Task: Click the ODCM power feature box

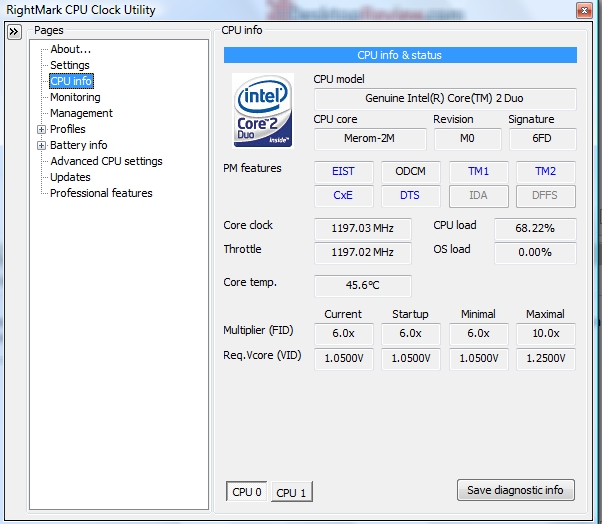Action: pos(410,171)
